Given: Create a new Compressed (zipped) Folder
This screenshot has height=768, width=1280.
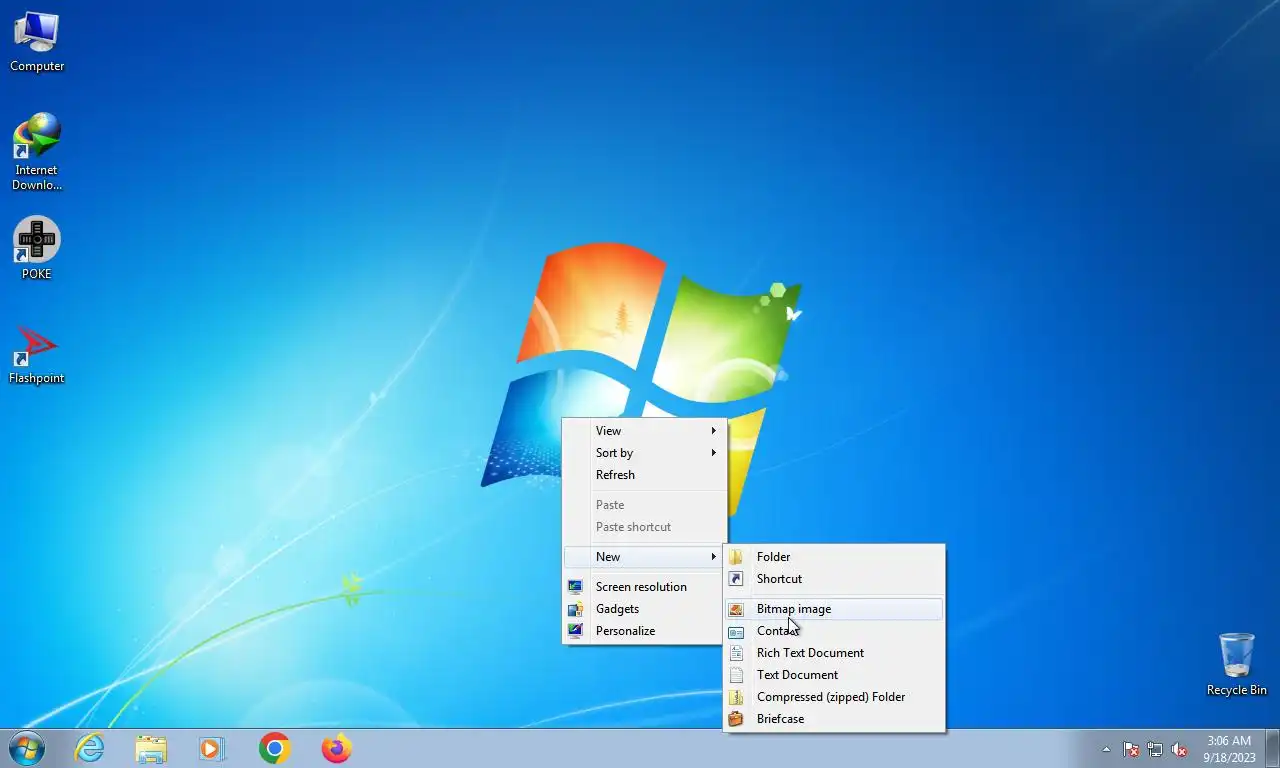Looking at the screenshot, I should [834, 697].
